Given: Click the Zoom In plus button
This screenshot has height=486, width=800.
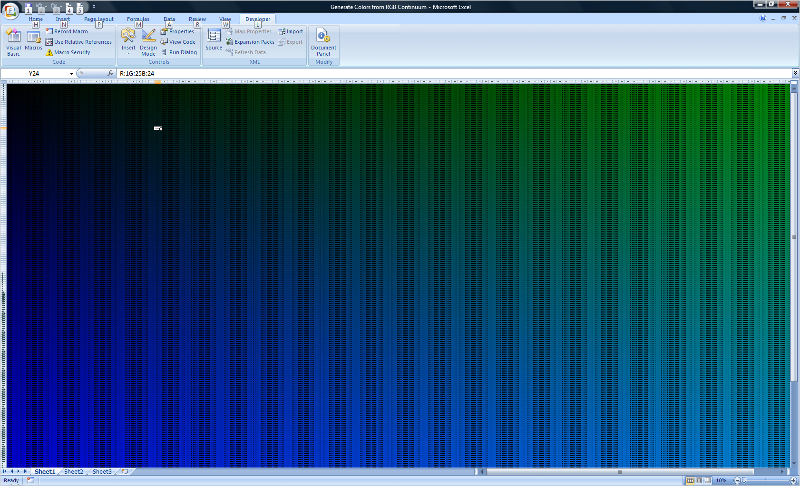Looking at the screenshot, I should tap(793, 480).
